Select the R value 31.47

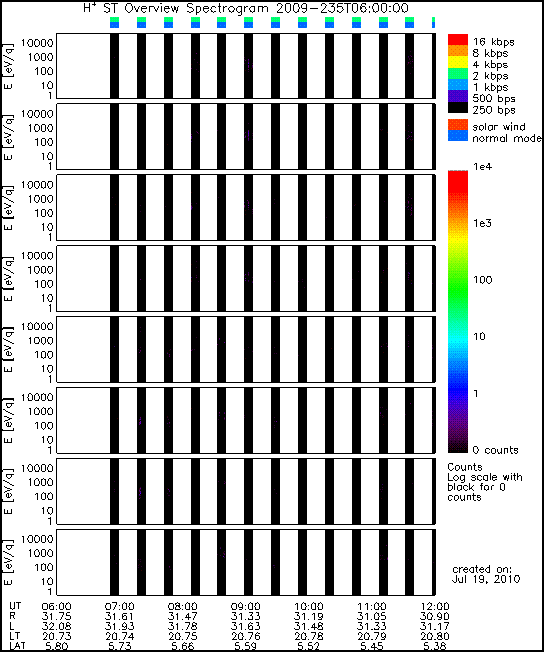tap(182, 617)
